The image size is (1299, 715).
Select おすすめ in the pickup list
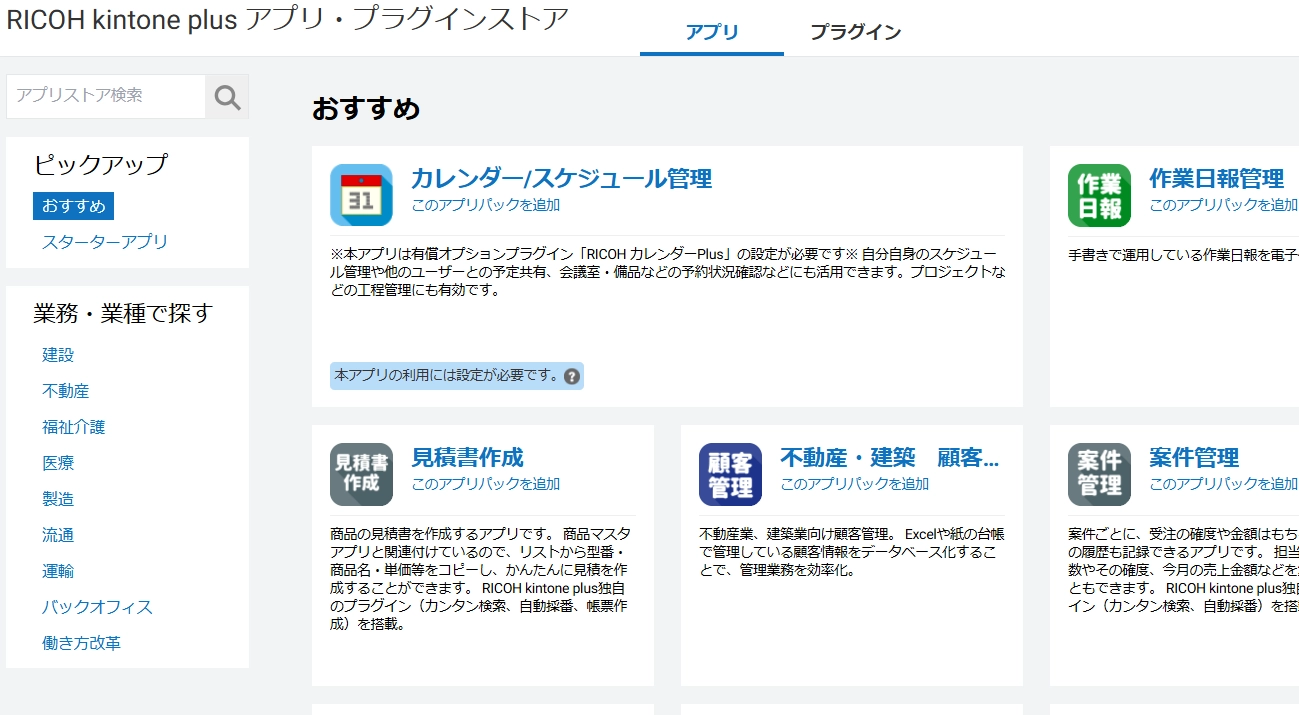click(x=73, y=206)
